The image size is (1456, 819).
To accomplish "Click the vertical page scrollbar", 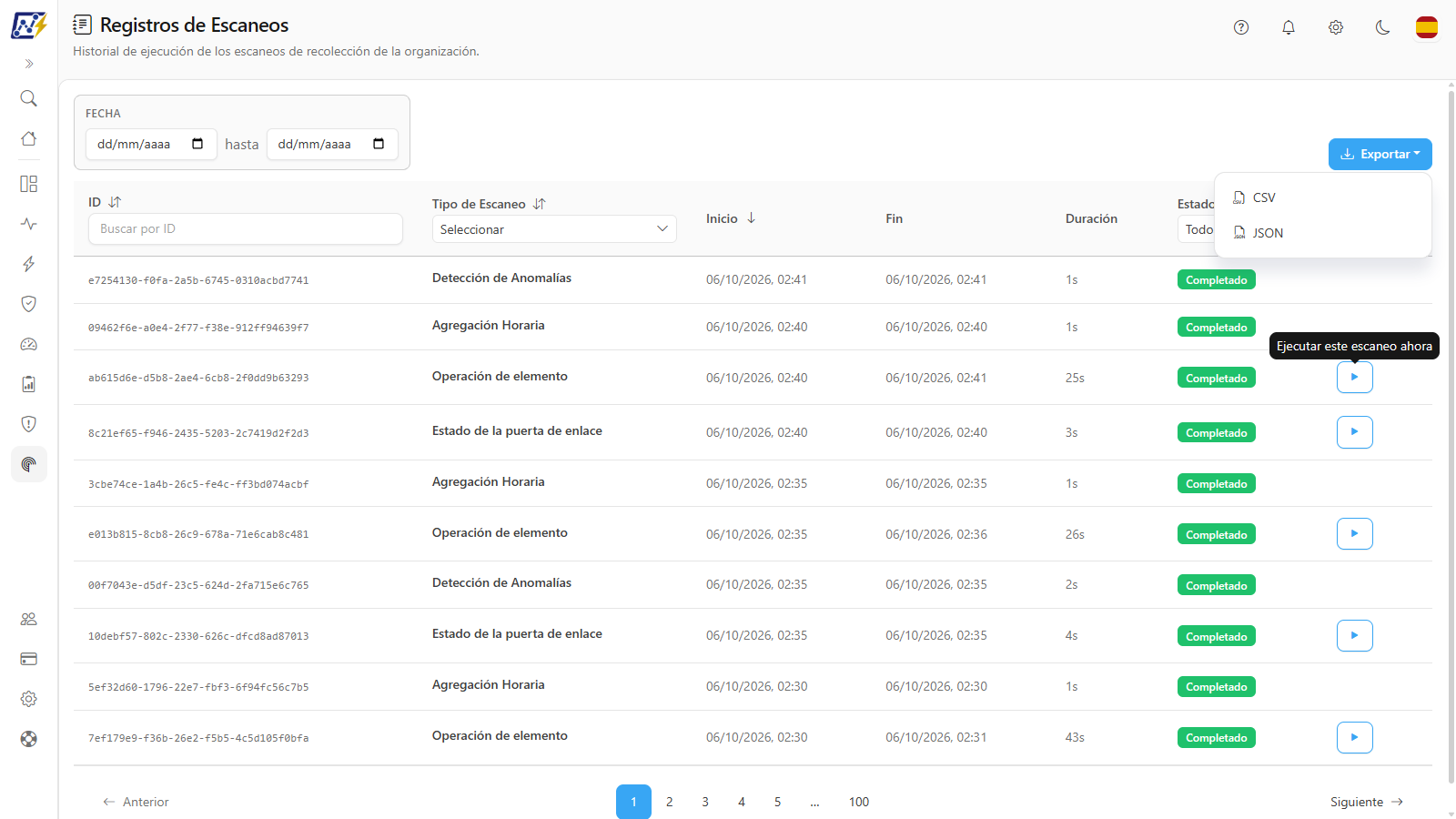I will click(x=1451, y=437).
